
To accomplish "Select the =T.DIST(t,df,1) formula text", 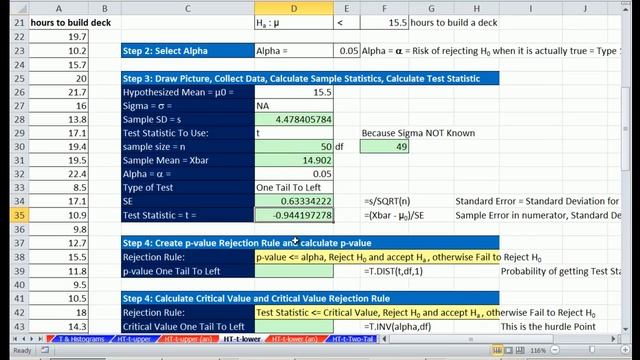I will (393, 271).
